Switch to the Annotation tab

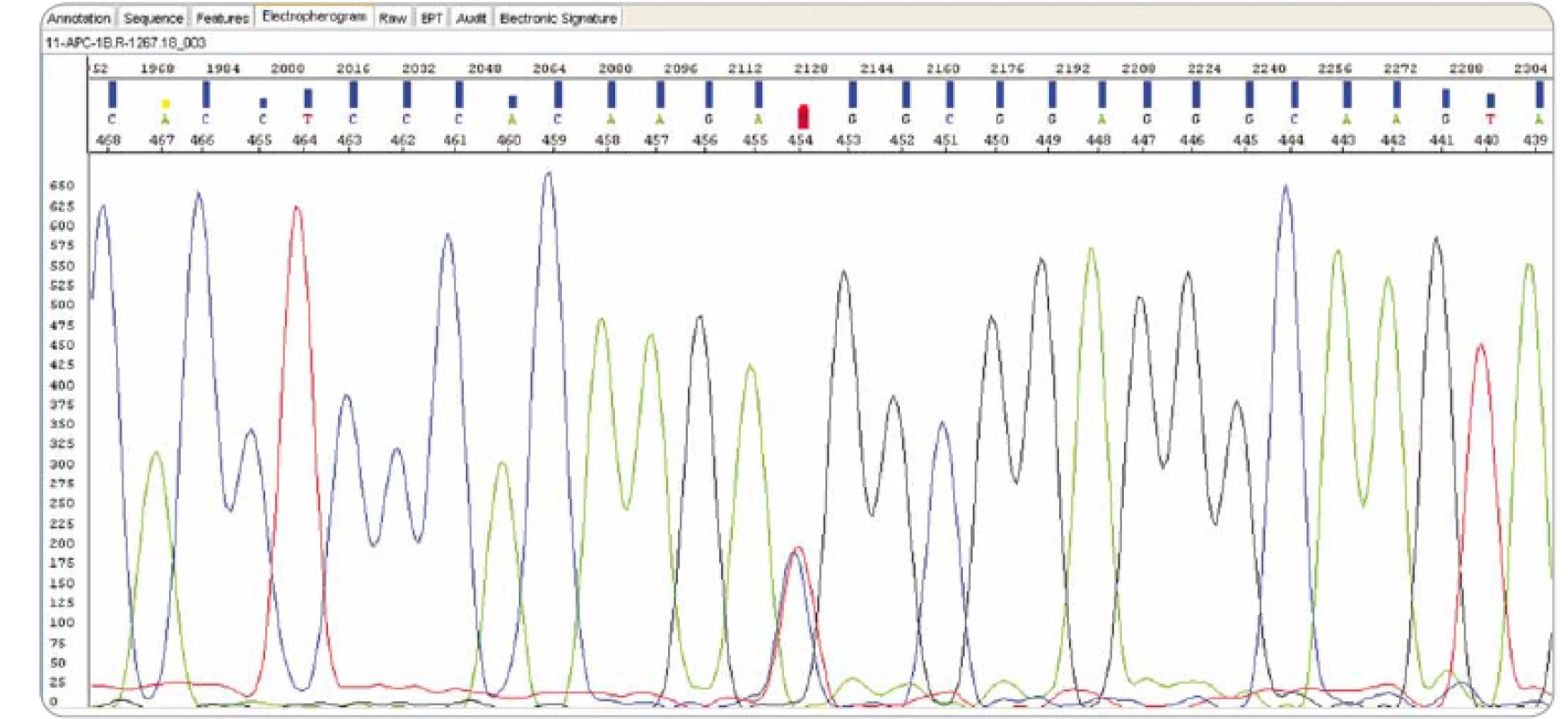click(79, 18)
